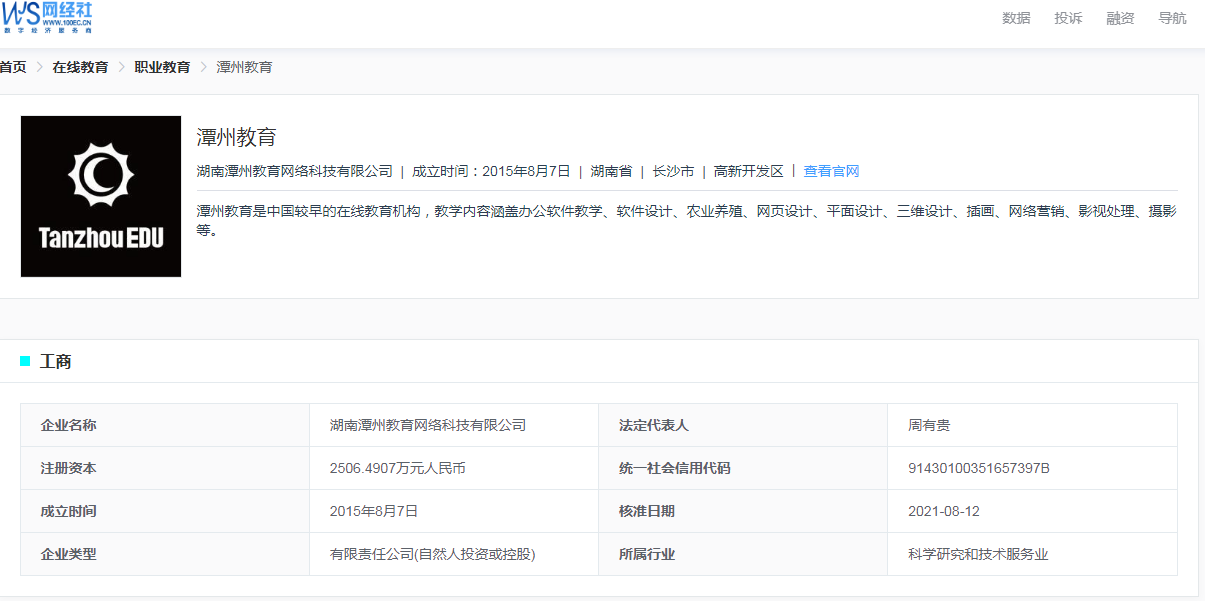Click the 潭州教育 breadcrumb item
The height and width of the screenshot is (601, 1205).
point(244,67)
